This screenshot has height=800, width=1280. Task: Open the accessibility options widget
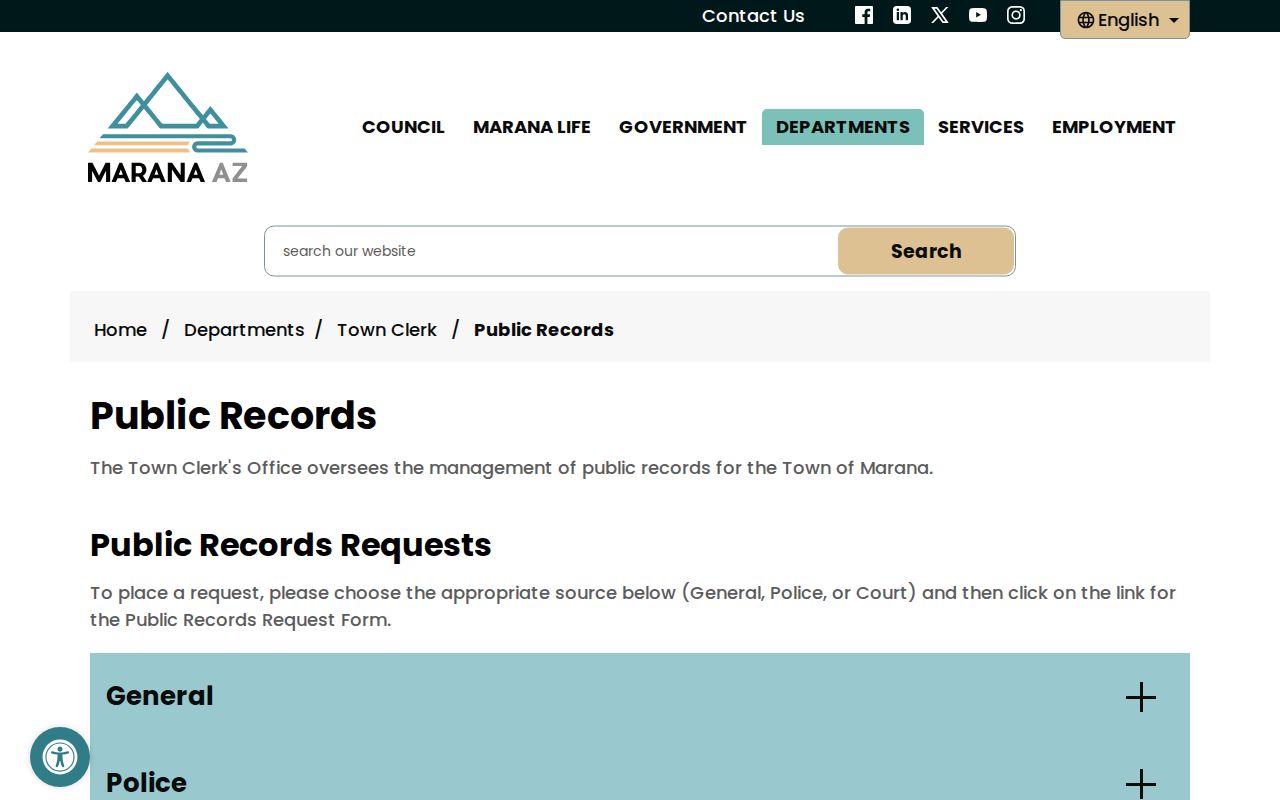click(60, 757)
